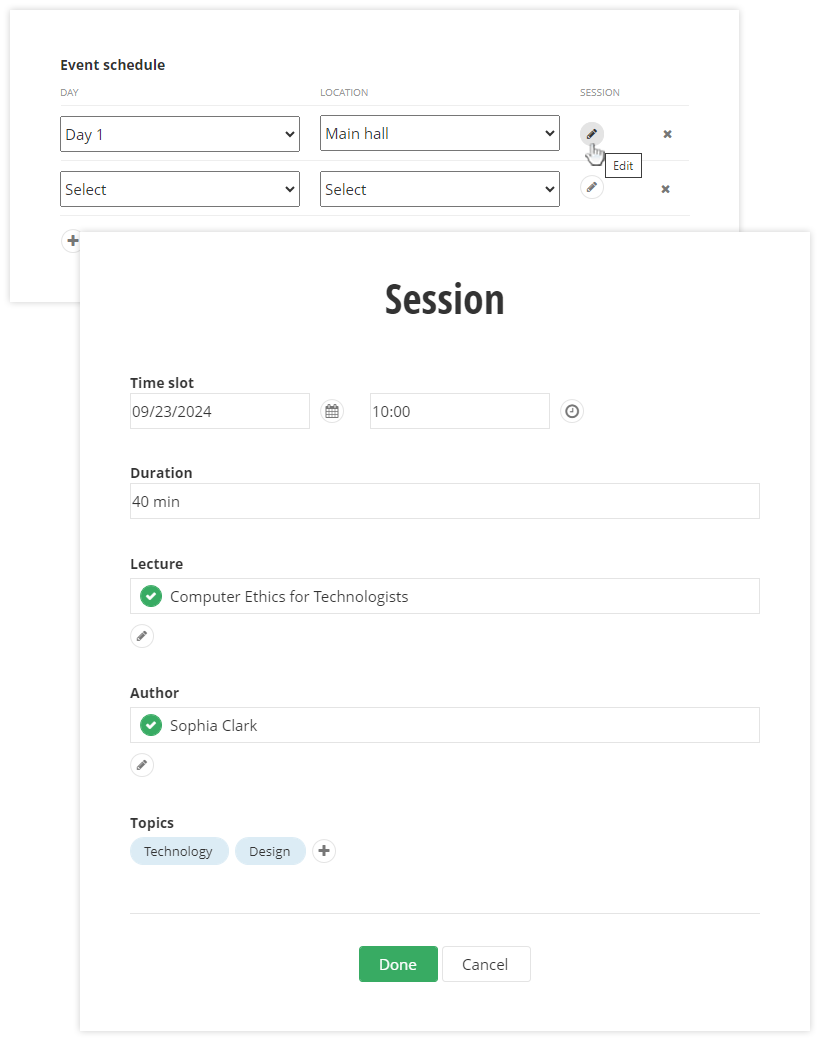Remove the Day 1 schedule row
Screen dimensions: 820x1040
[x=667, y=134]
